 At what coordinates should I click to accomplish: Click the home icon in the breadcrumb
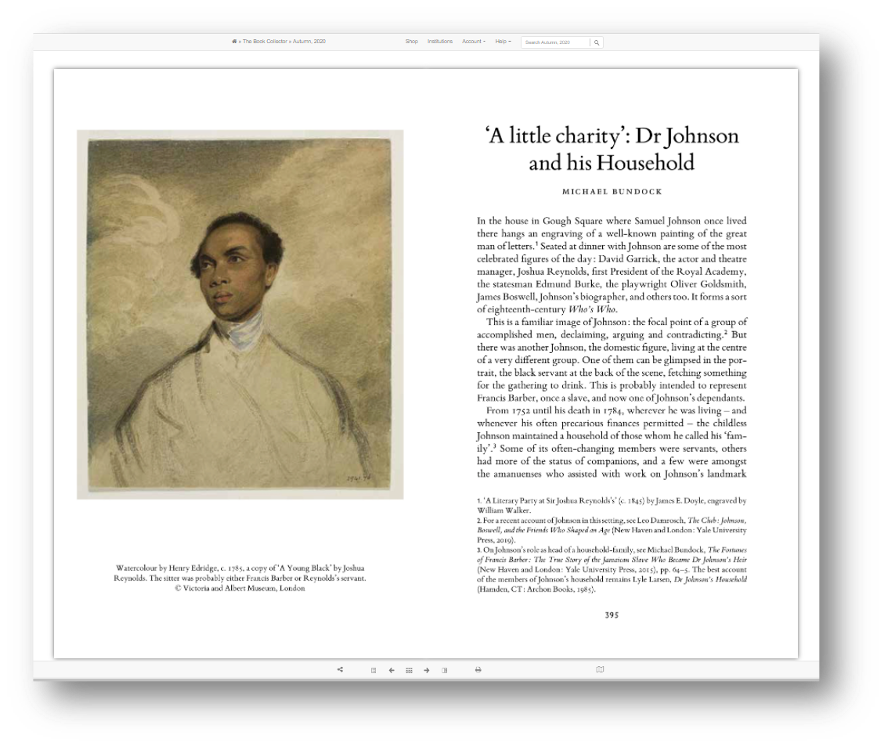point(234,41)
